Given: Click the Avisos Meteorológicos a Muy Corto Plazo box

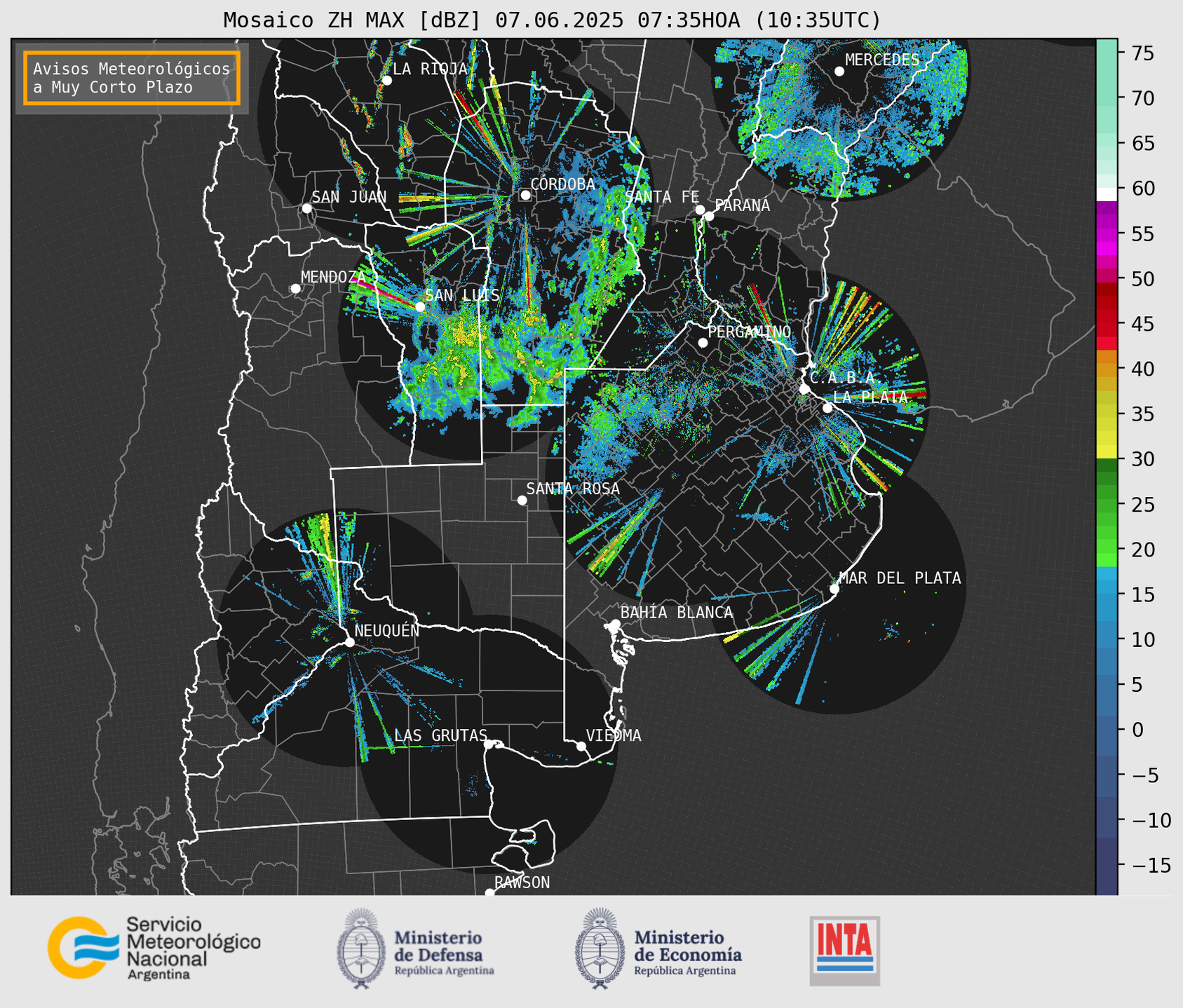Looking at the screenshot, I should tap(132, 78).
